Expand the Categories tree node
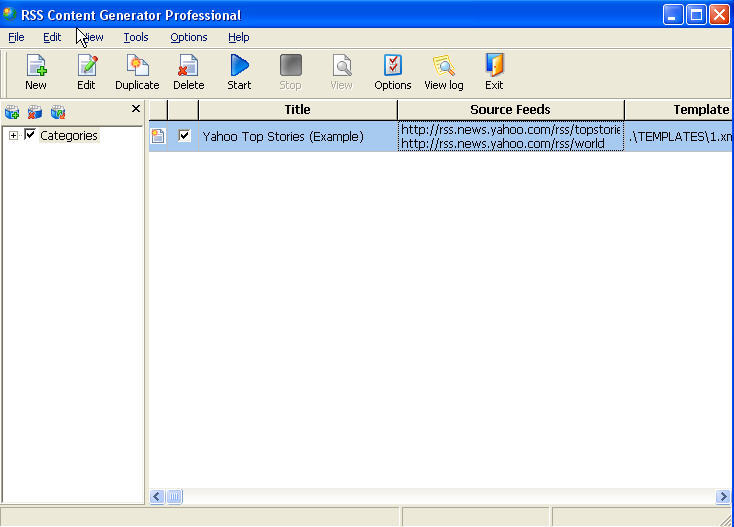 pos(14,135)
